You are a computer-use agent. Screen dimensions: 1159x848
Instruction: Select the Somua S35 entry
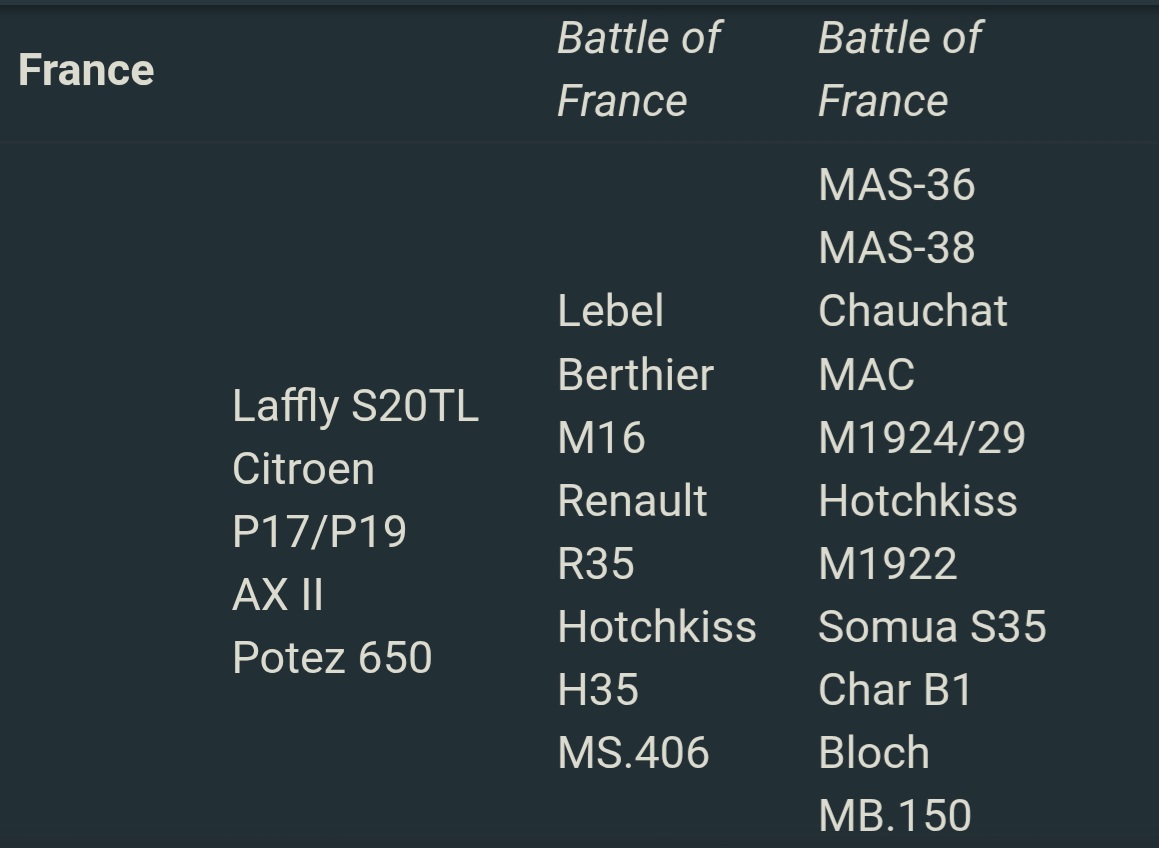click(x=931, y=627)
